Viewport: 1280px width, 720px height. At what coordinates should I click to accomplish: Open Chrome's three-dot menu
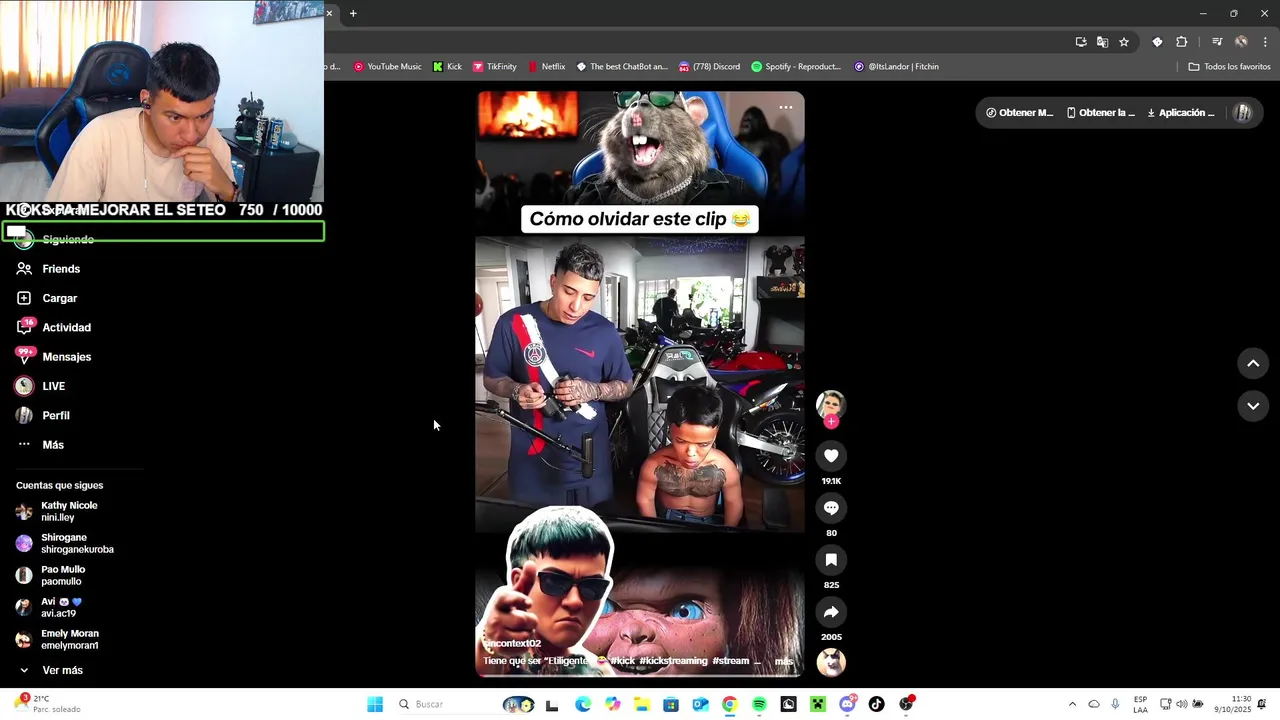(x=1265, y=42)
